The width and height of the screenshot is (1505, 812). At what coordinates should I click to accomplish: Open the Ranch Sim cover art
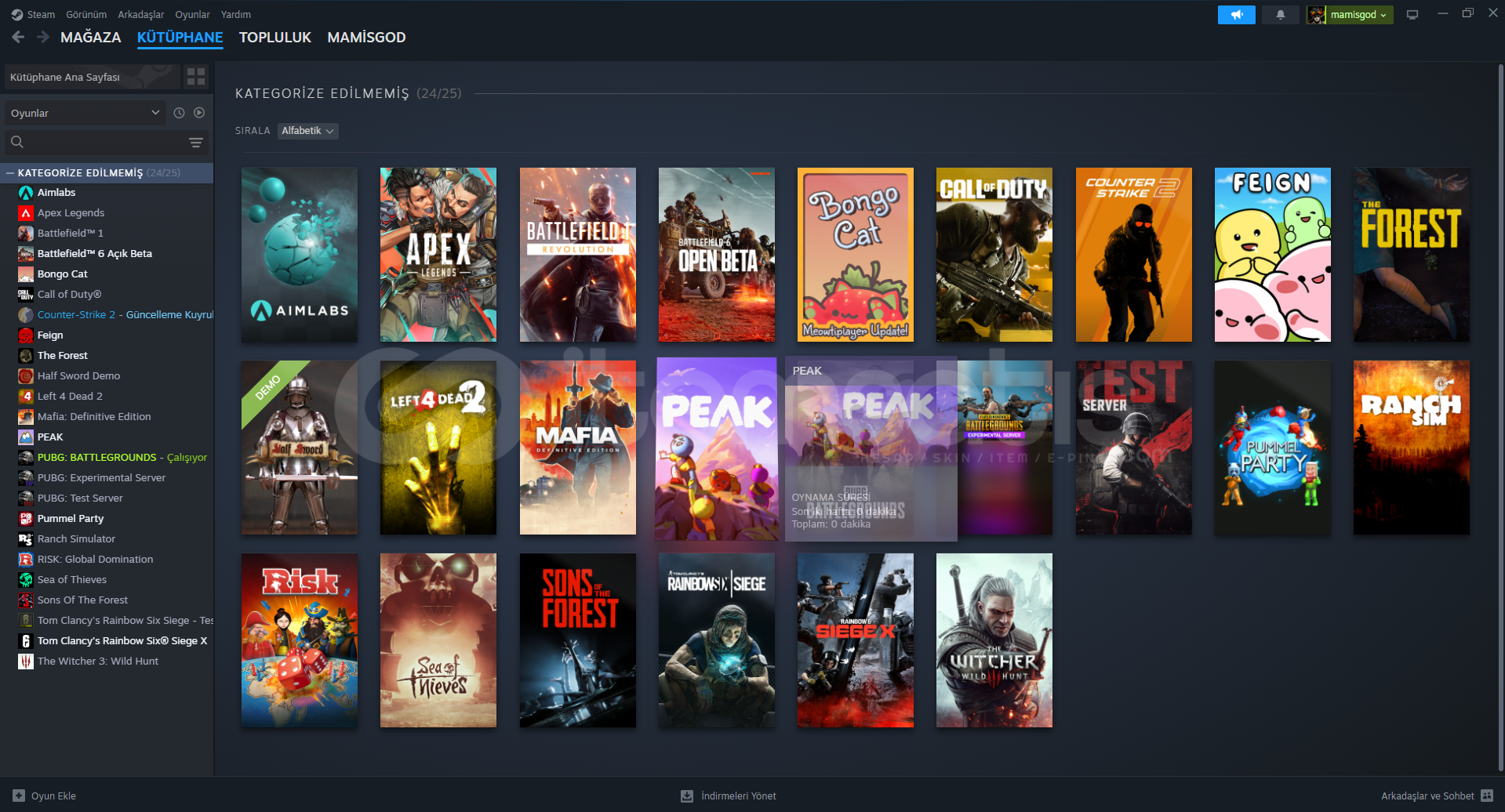1412,448
